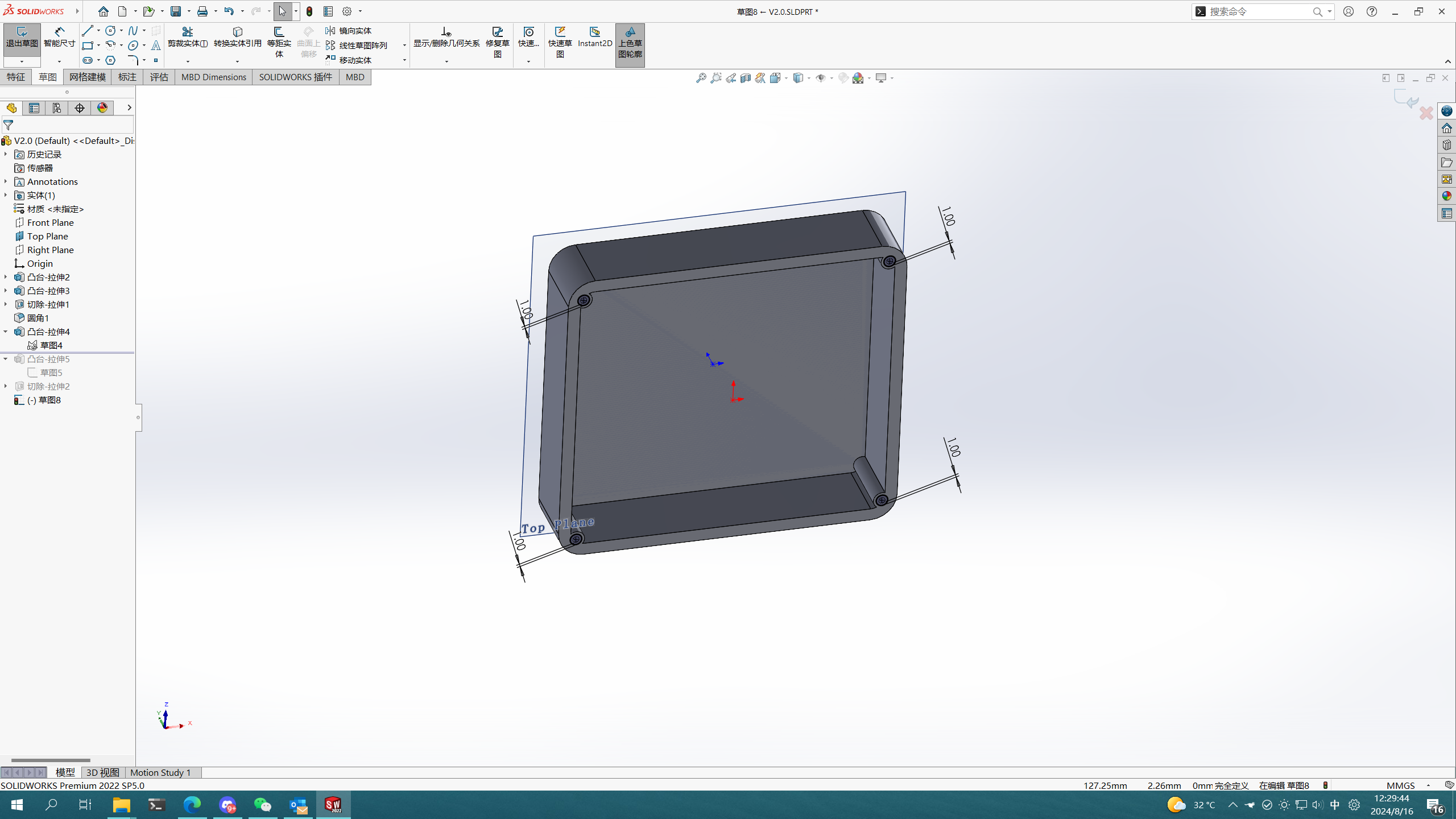Select the sketch Text (A) tool

tap(156, 45)
